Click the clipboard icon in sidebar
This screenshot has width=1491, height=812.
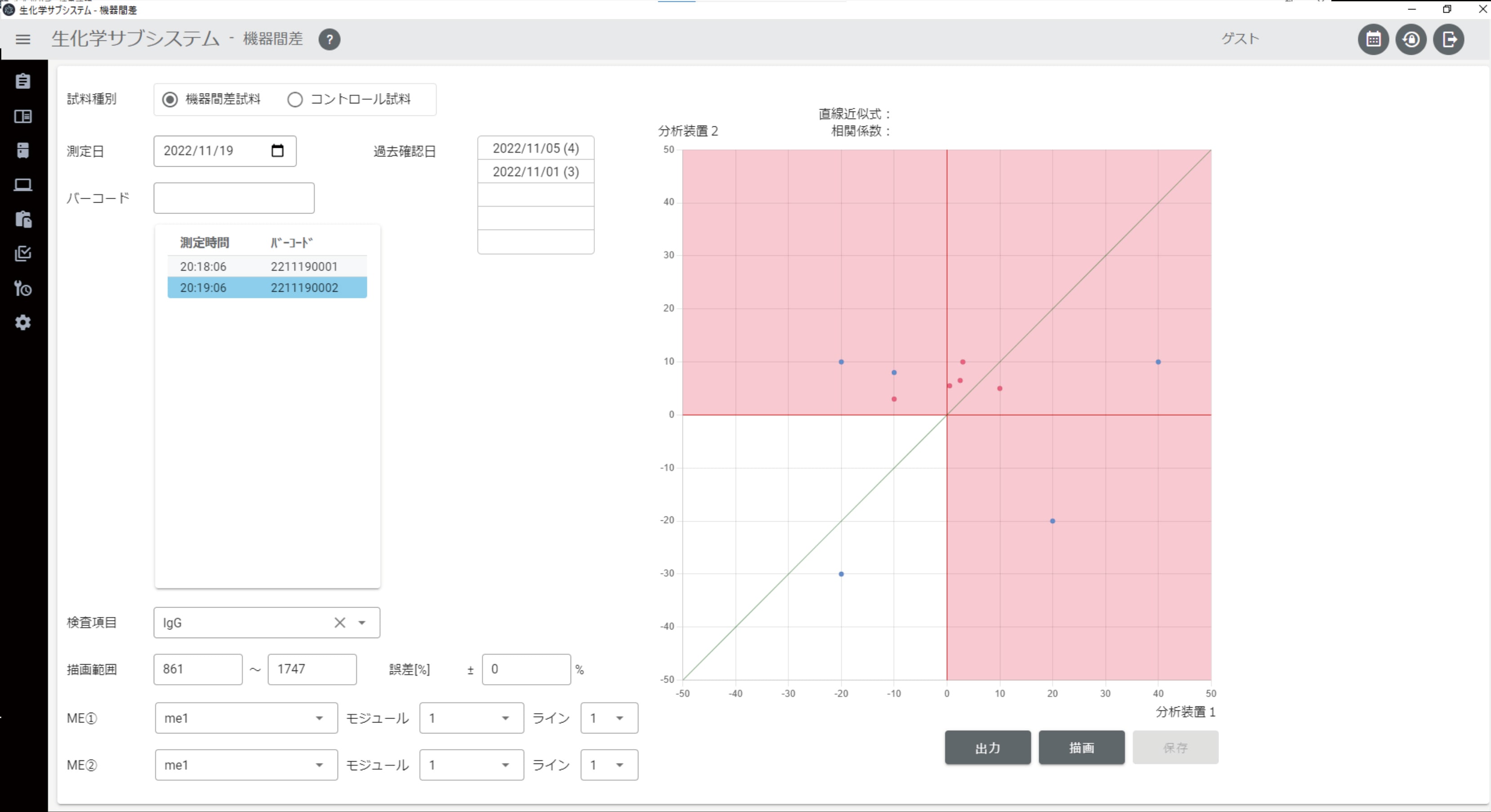(22, 81)
